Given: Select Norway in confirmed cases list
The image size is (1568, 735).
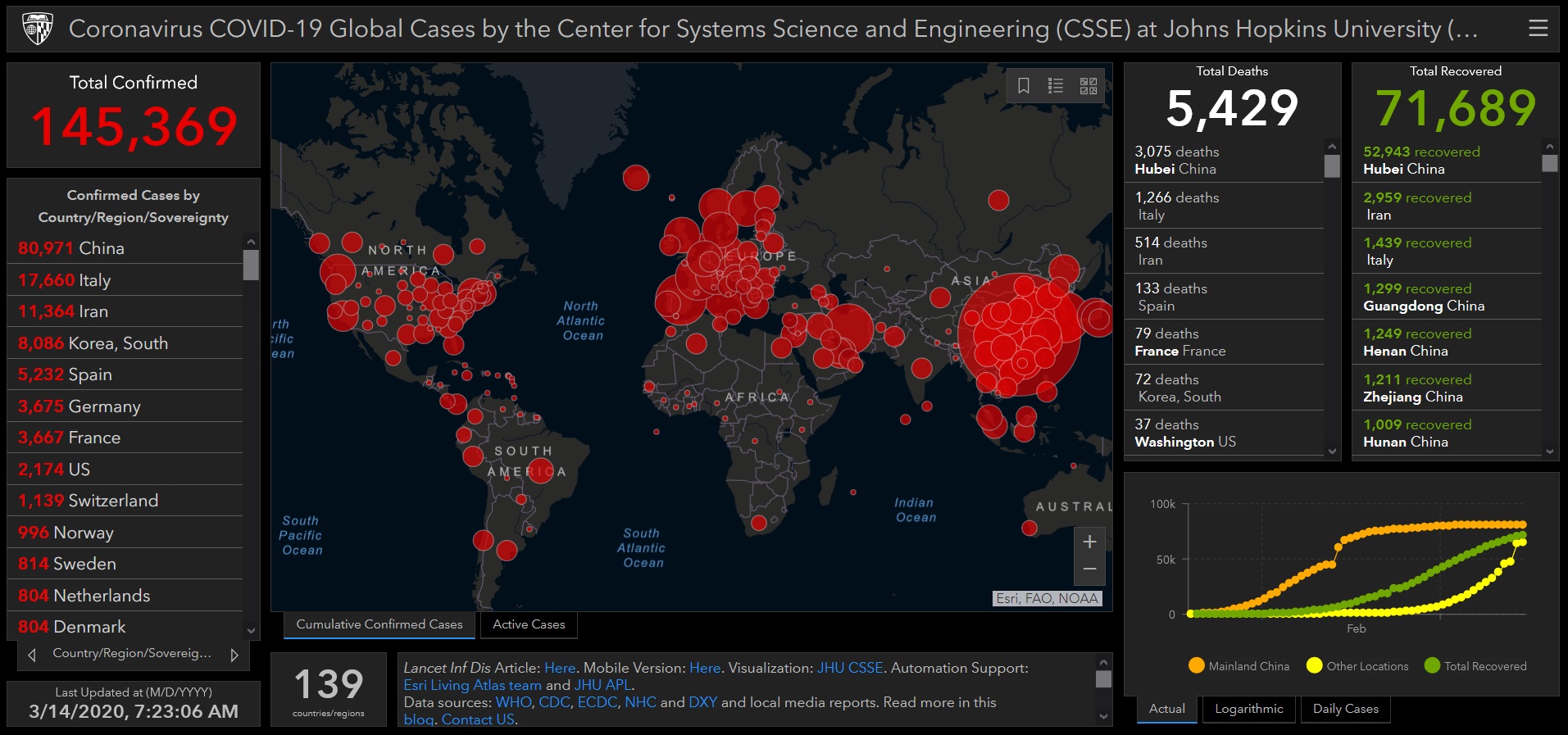Looking at the screenshot, I should [x=125, y=533].
